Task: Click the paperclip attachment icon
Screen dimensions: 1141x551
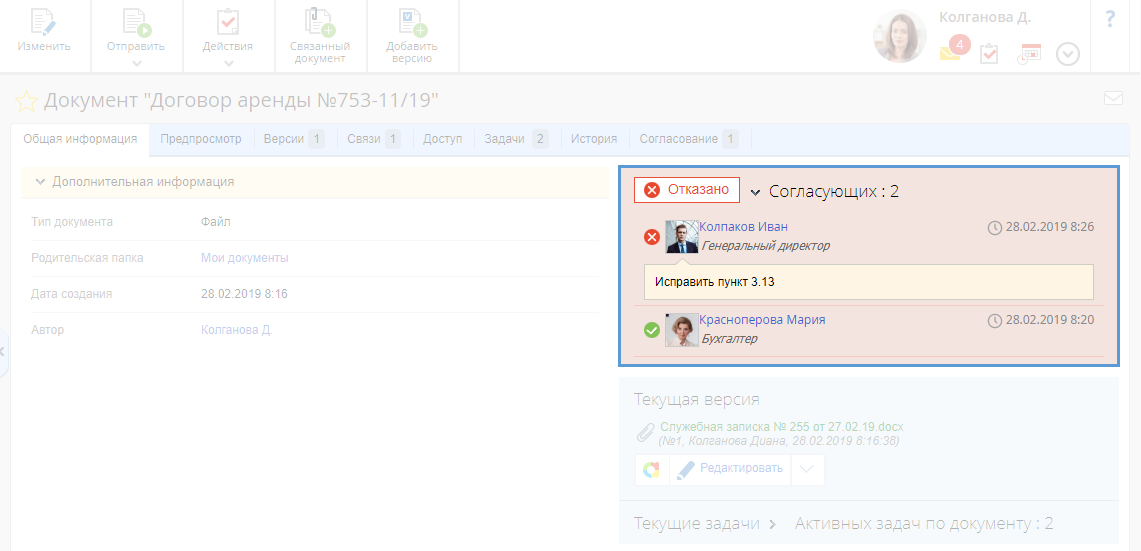Action: (645, 433)
